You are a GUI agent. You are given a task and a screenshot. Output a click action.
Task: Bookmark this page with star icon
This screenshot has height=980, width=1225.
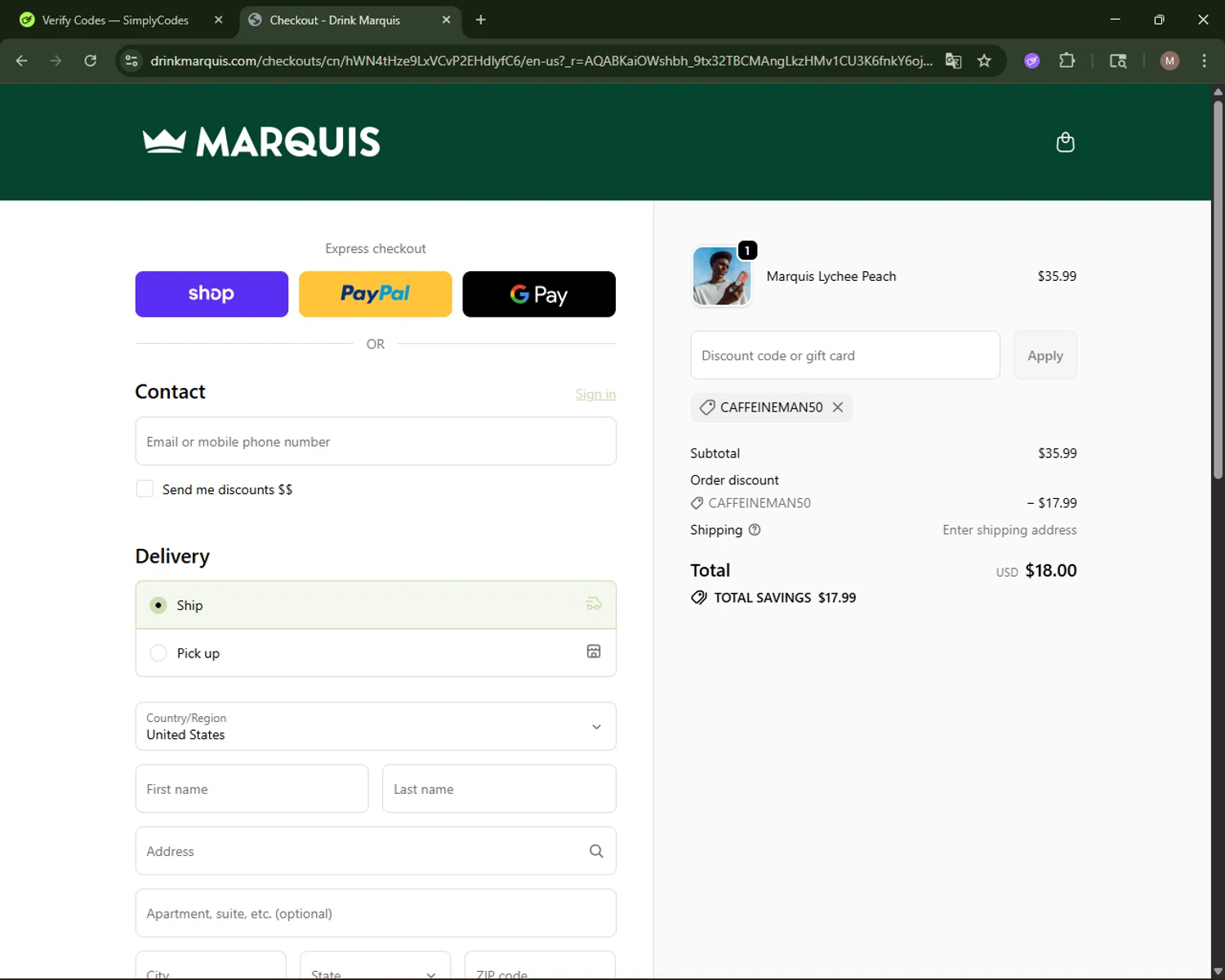click(984, 60)
